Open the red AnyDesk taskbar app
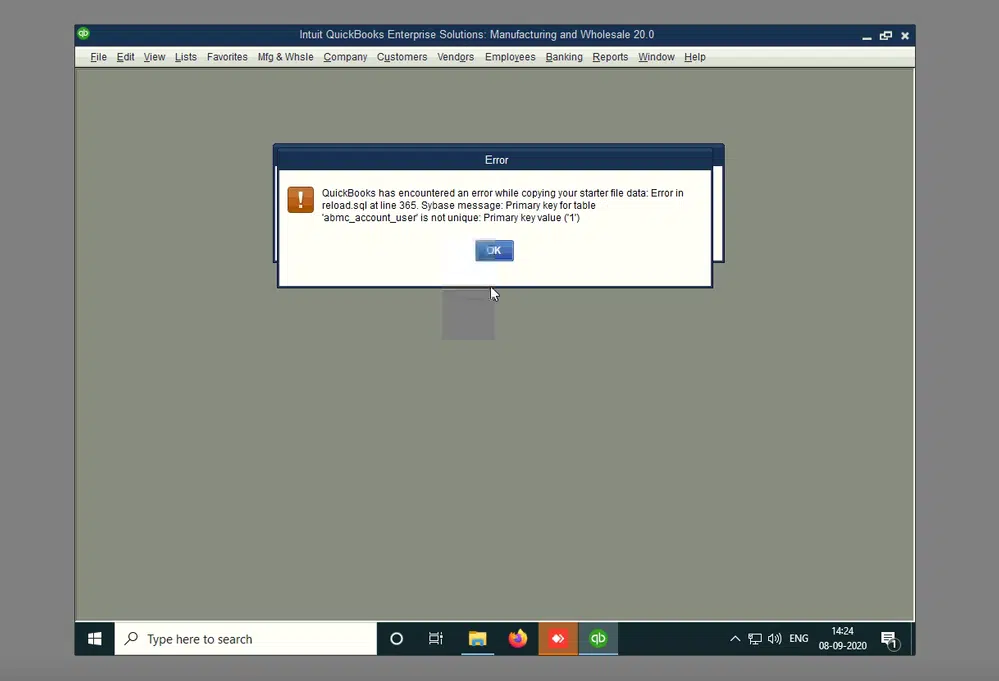 click(558, 638)
